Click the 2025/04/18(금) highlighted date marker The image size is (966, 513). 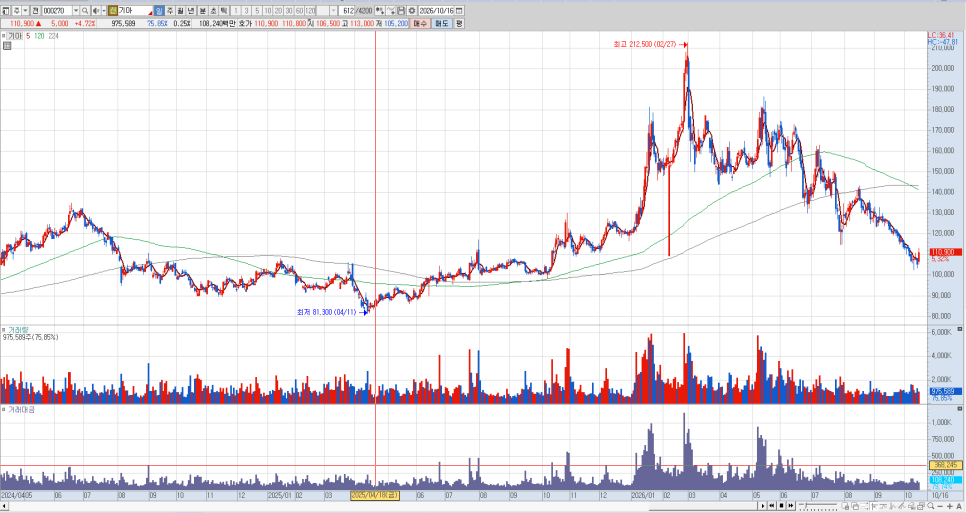click(375, 495)
